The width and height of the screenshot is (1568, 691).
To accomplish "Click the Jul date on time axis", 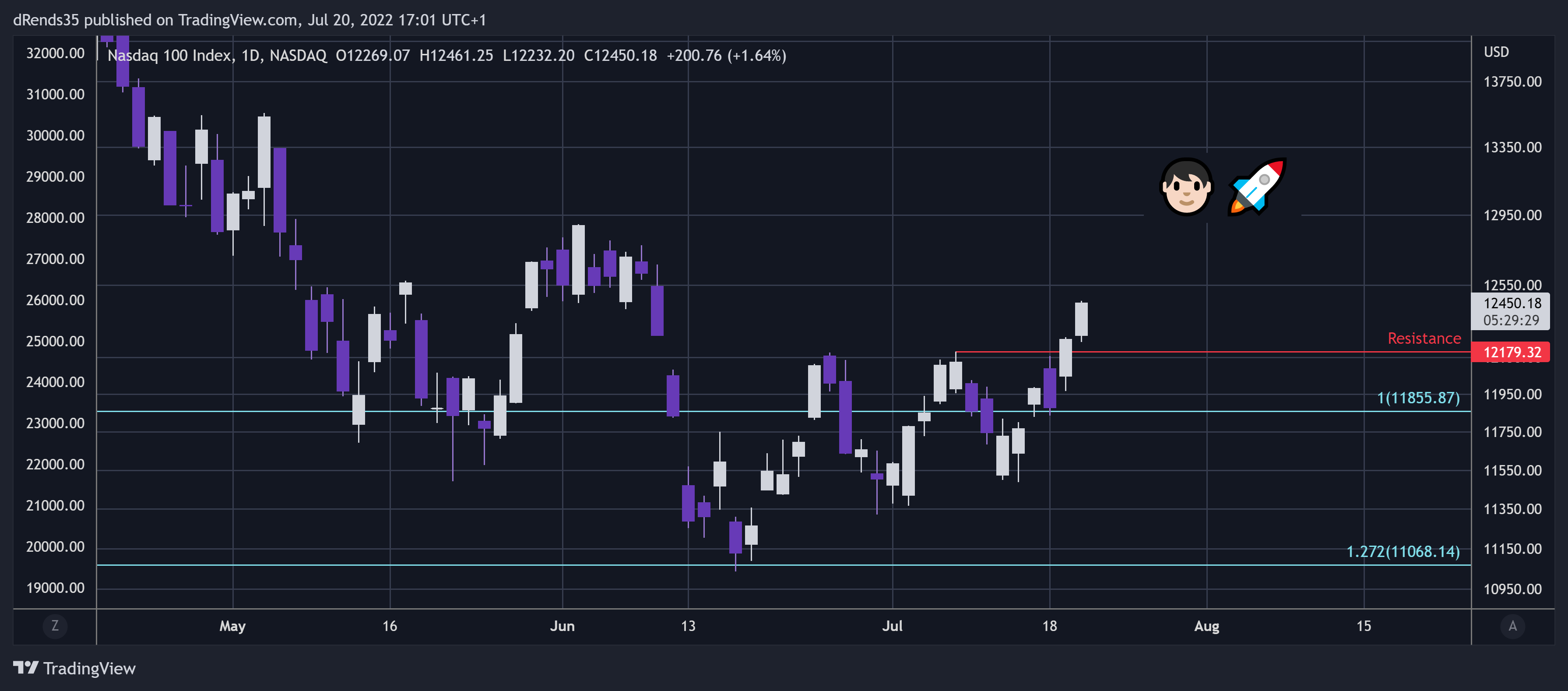I will 892,626.
